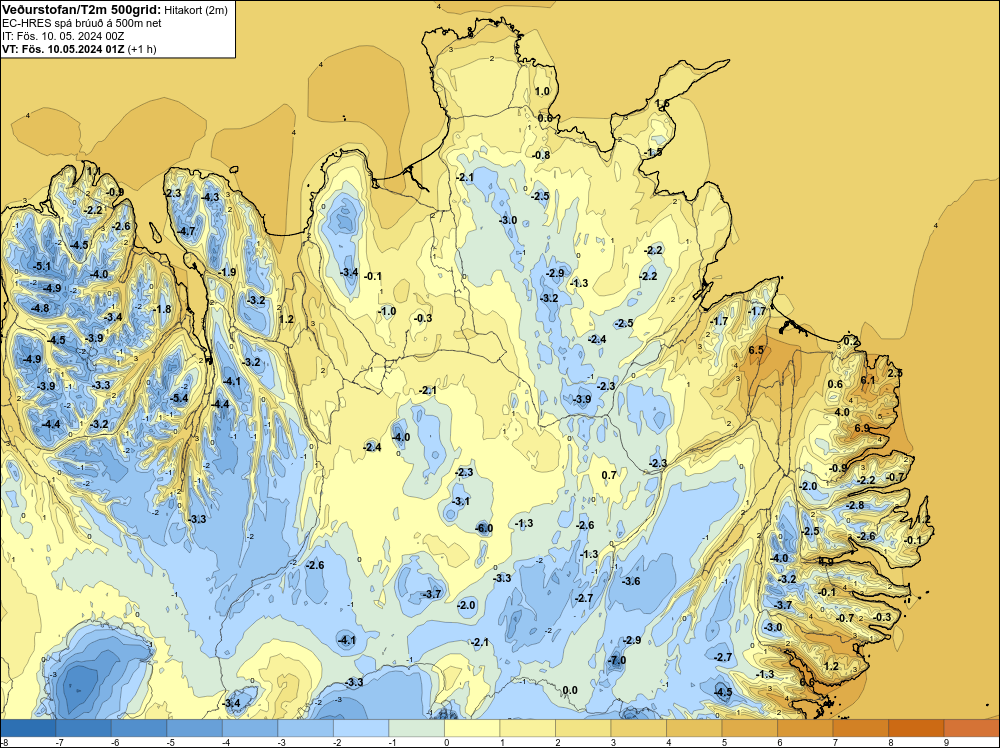The height and width of the screenshot is (748, 1000).
Task: Click the legend tick label -3
Action: [x=281, y=742]
